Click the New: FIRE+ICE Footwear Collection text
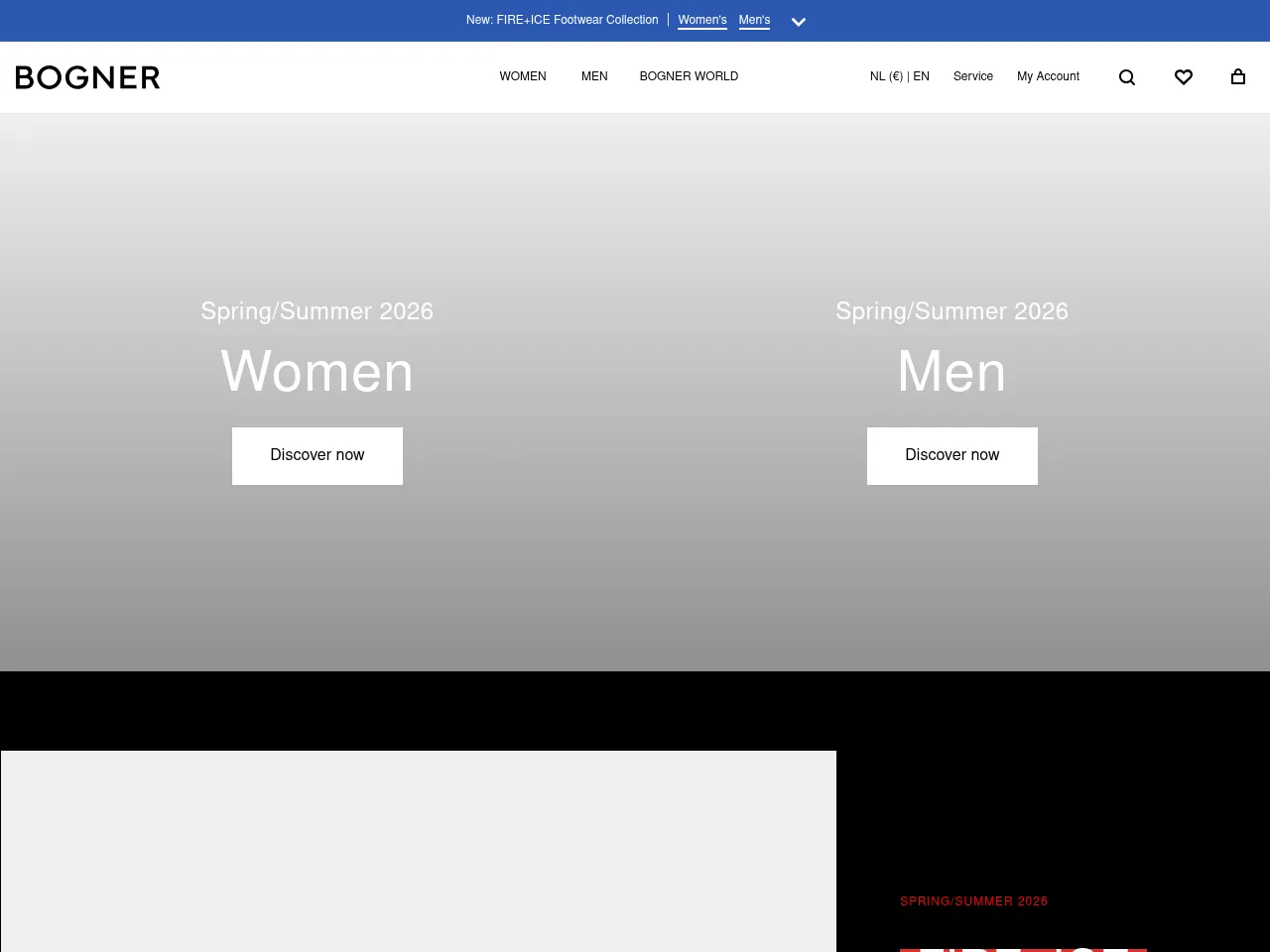 [x=562, y=20]
